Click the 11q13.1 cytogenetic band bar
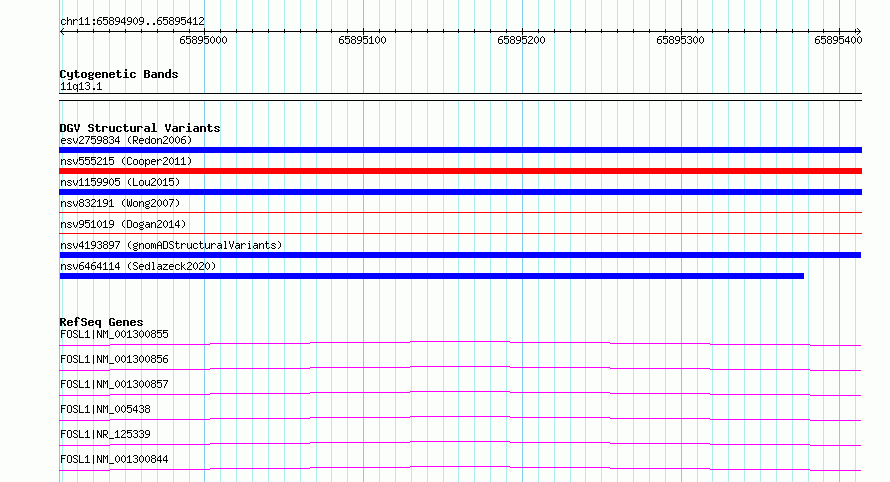Image resolution: width=890 pixels, height=482 pixels. tap(460, 97)
